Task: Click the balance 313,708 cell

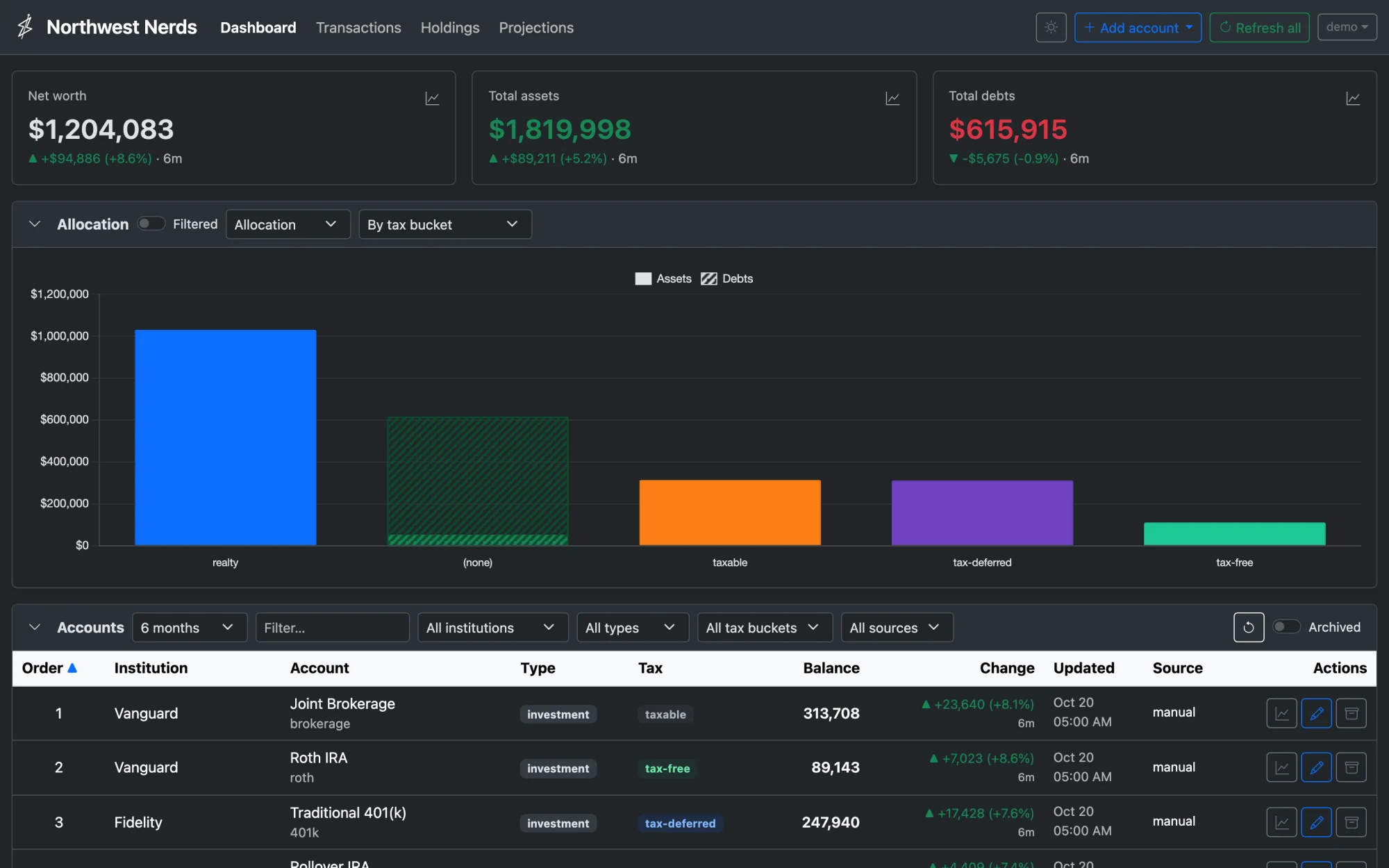Action: (x=831, y=713)
